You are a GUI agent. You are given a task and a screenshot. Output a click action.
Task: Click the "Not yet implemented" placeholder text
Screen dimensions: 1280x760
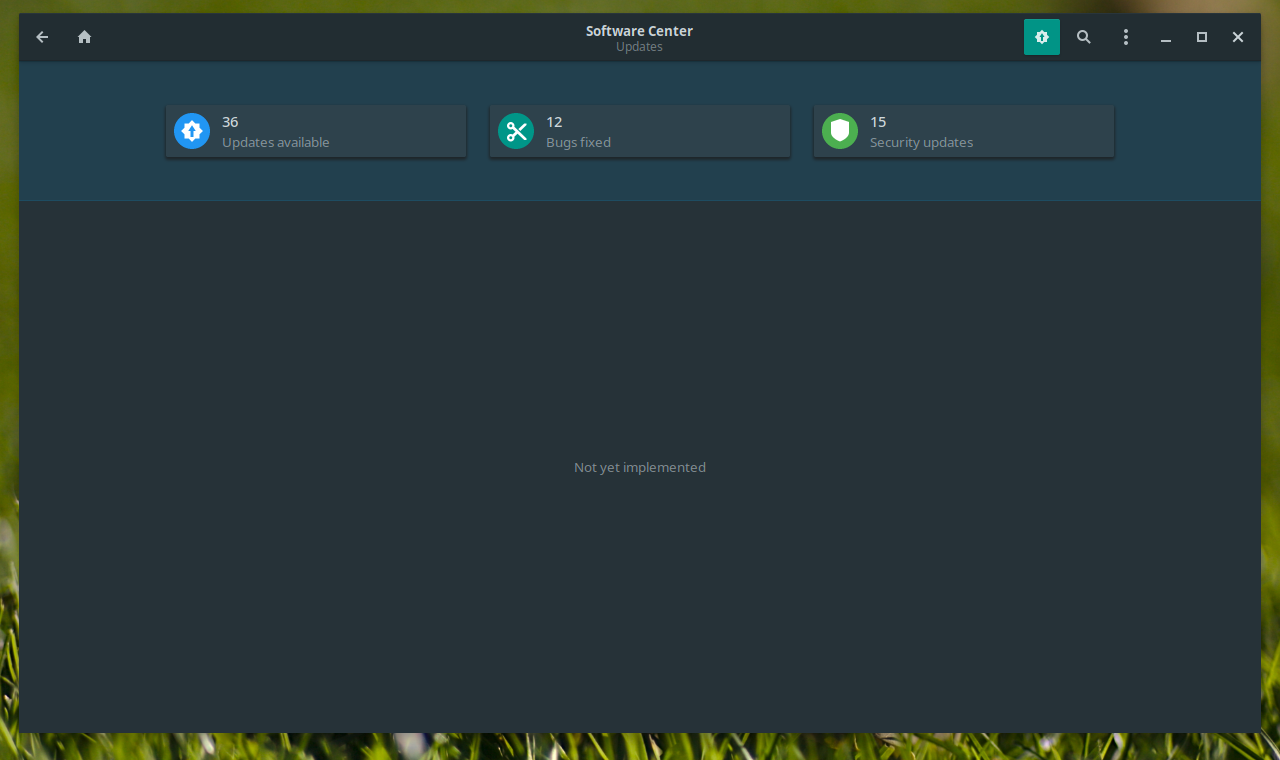[640, 467]
